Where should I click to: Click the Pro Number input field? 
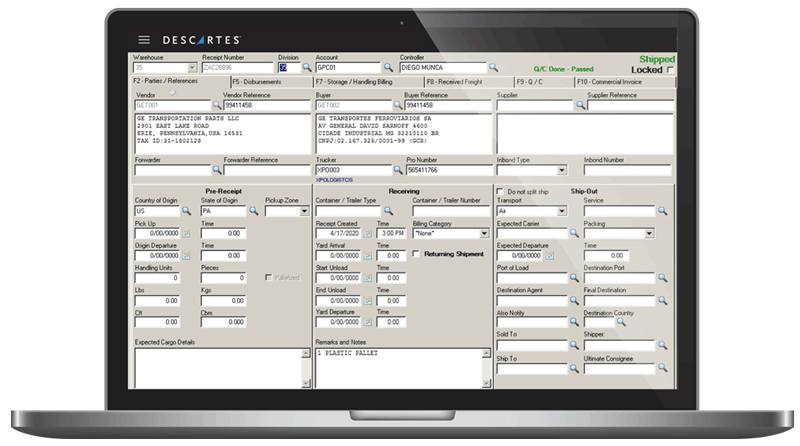(x=446, y=171)
